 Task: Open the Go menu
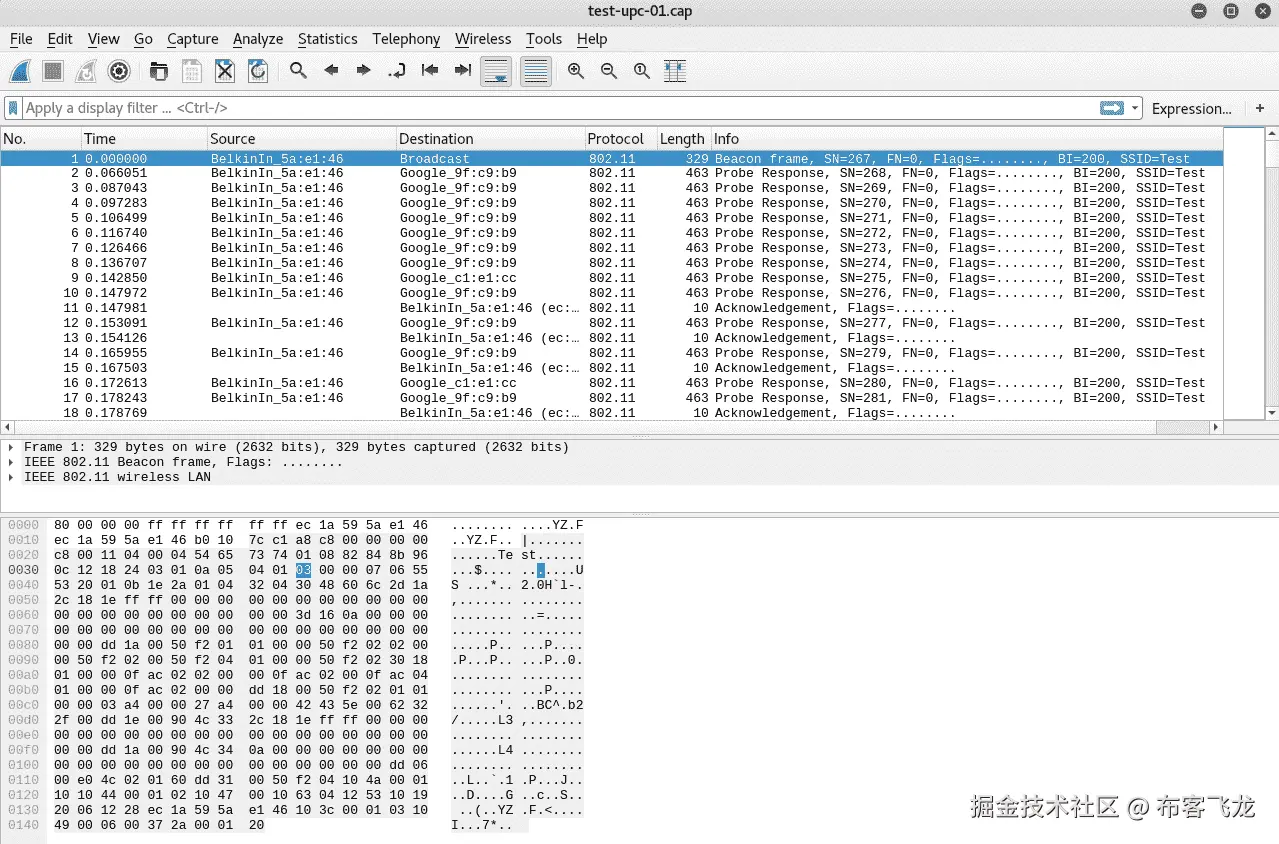[143, 38]
